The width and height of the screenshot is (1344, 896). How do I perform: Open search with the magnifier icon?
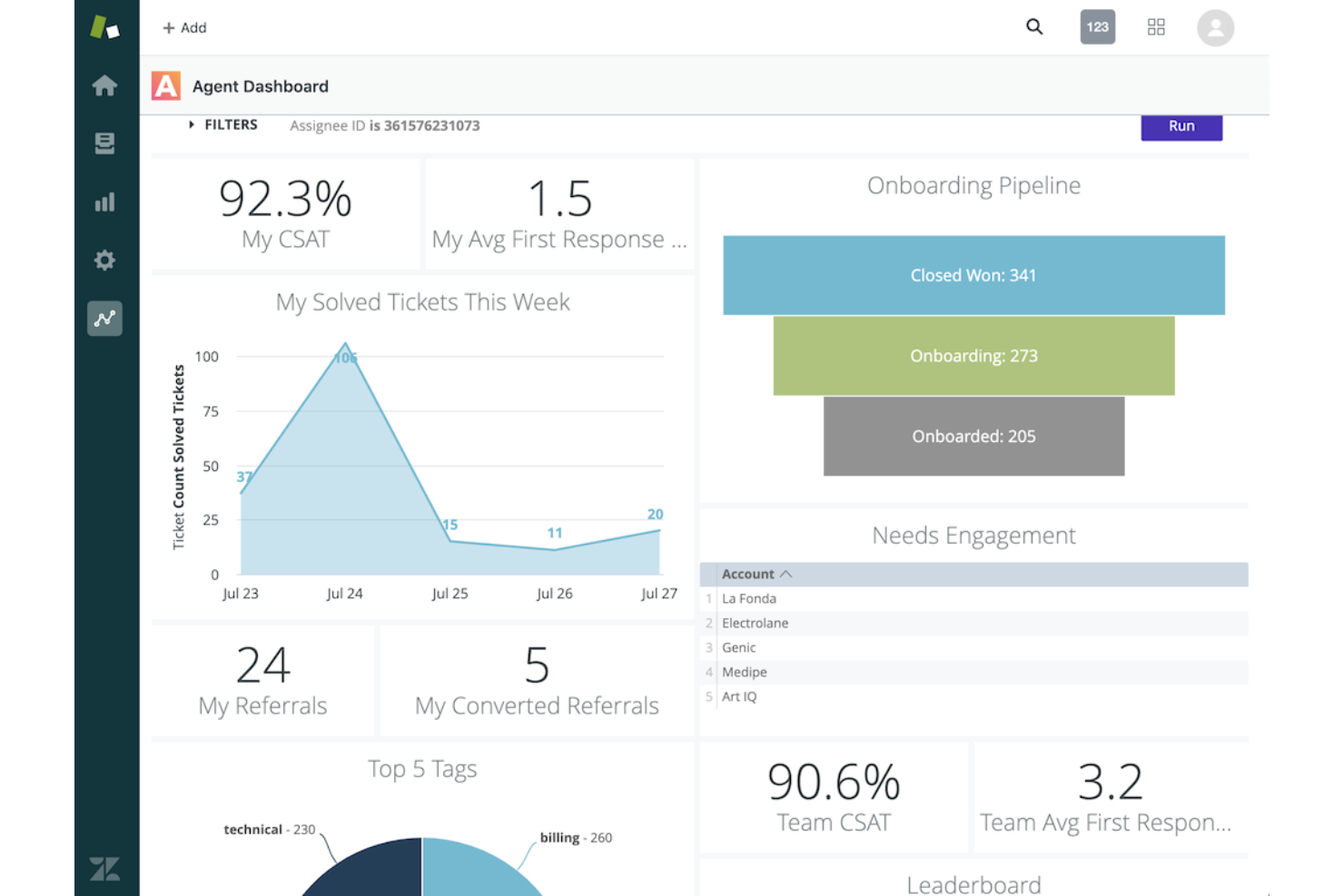point(1034,27)
